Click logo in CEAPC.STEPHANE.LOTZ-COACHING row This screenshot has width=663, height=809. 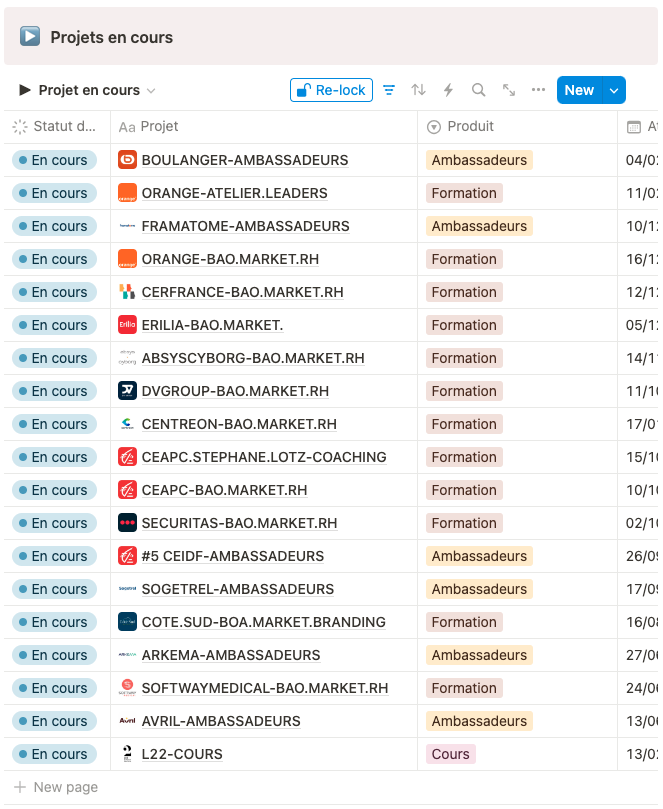pos(127,457)
